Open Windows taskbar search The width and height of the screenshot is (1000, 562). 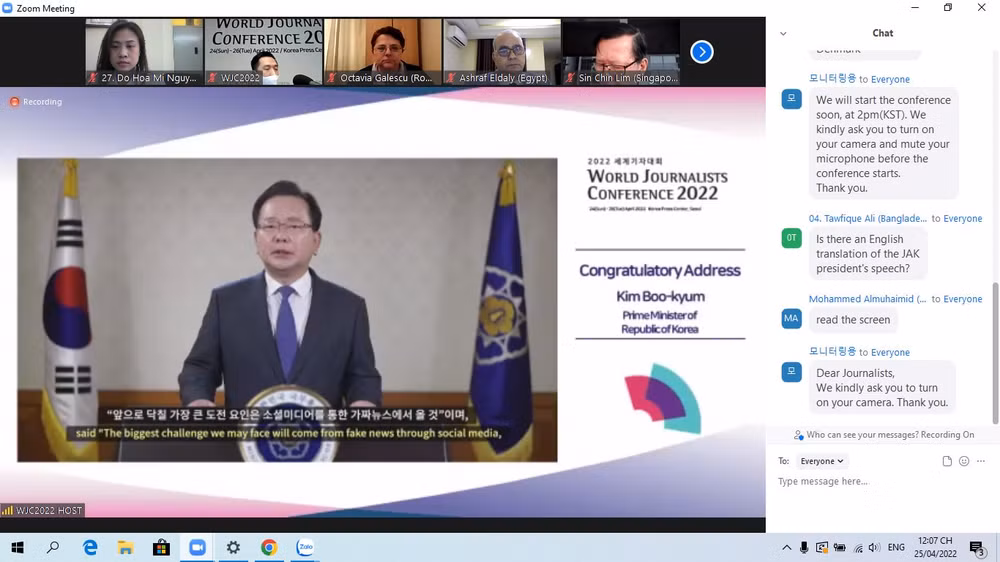point(54,547)
